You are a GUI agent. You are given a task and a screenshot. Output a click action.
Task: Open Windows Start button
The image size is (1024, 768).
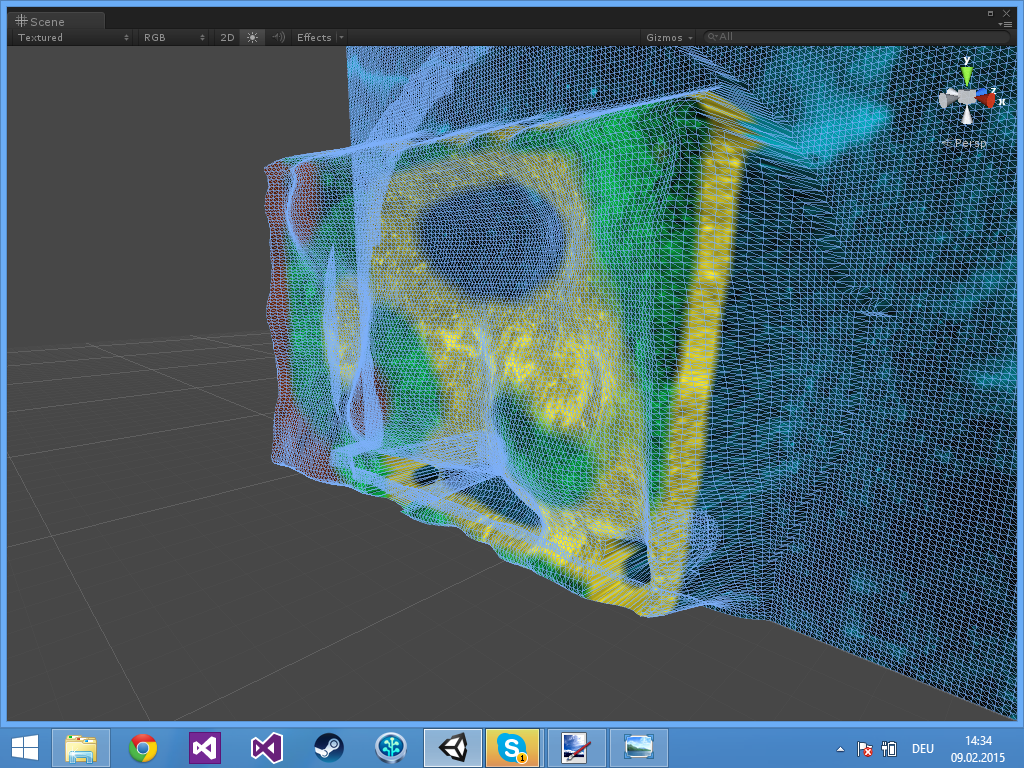pyautogui.click(x=25, y=747)
